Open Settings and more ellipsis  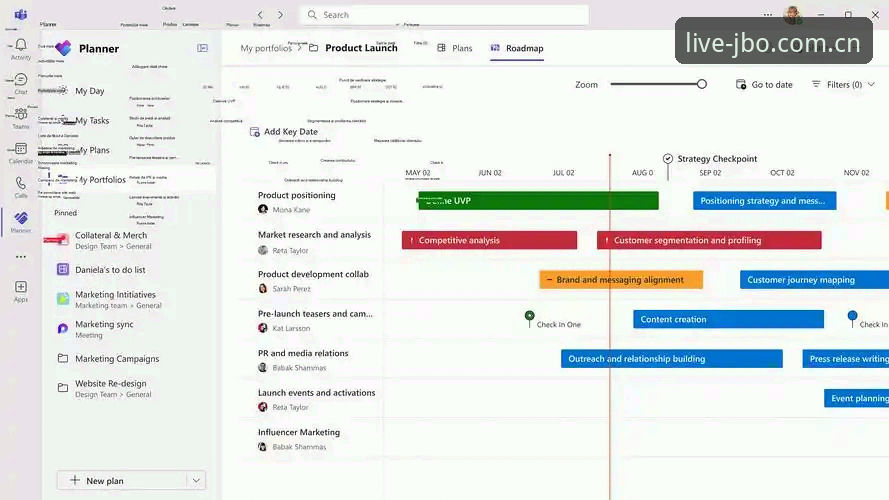tap(768, 15)
